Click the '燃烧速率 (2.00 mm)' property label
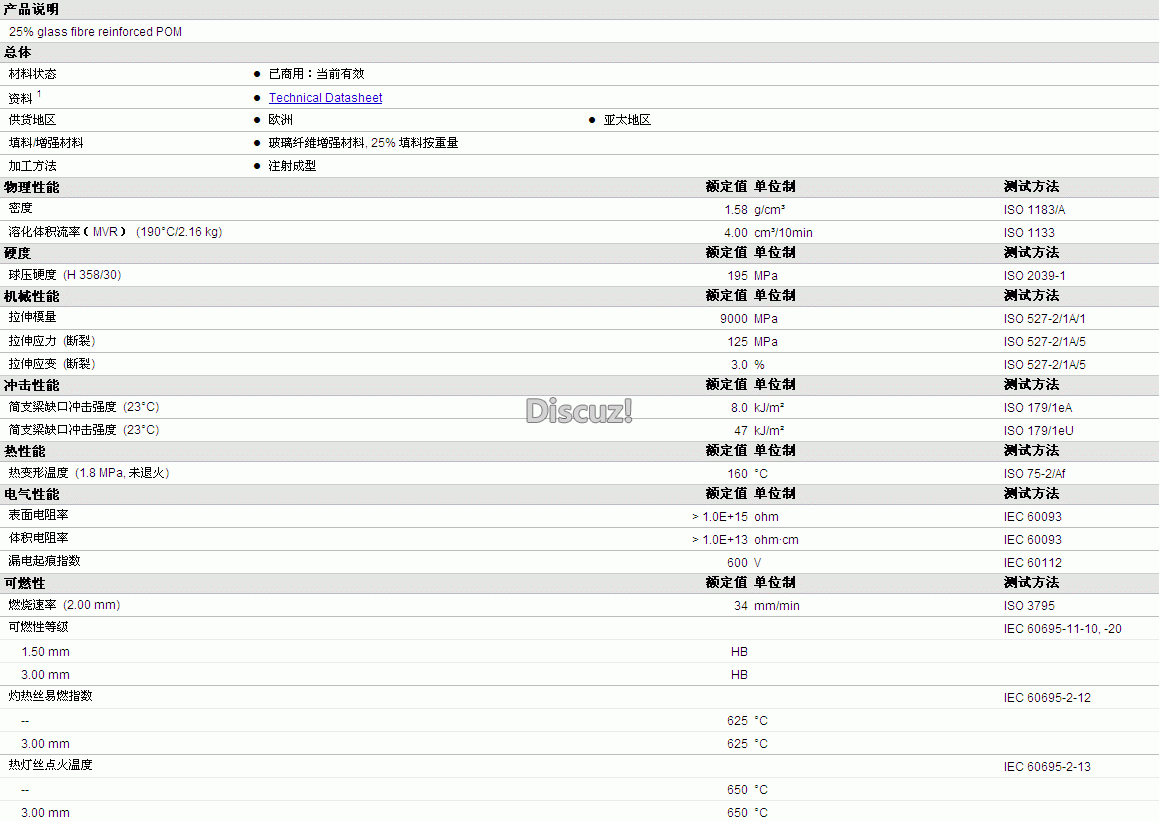 tap(64, 604)
